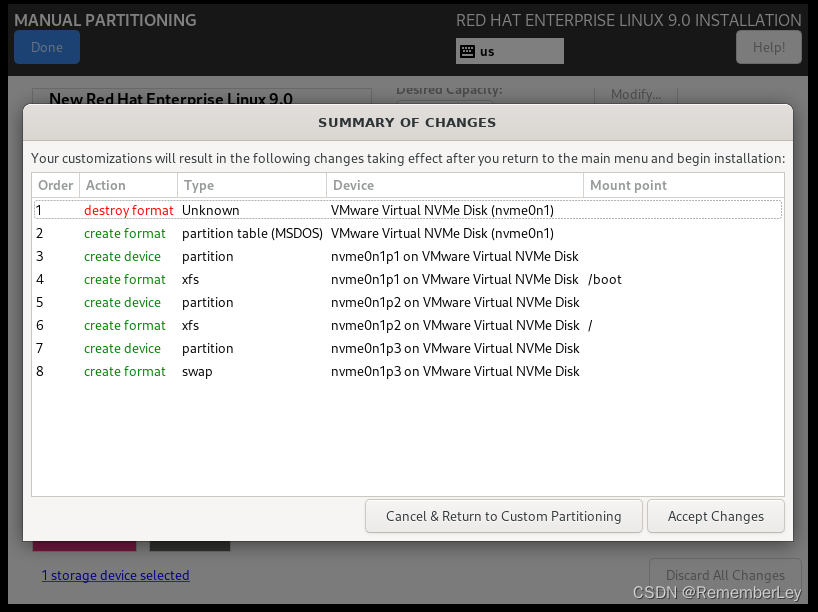Select row 7 create device nvme0n1p3
The width and height of the screenshot is (818, 612).
[408, 348]
